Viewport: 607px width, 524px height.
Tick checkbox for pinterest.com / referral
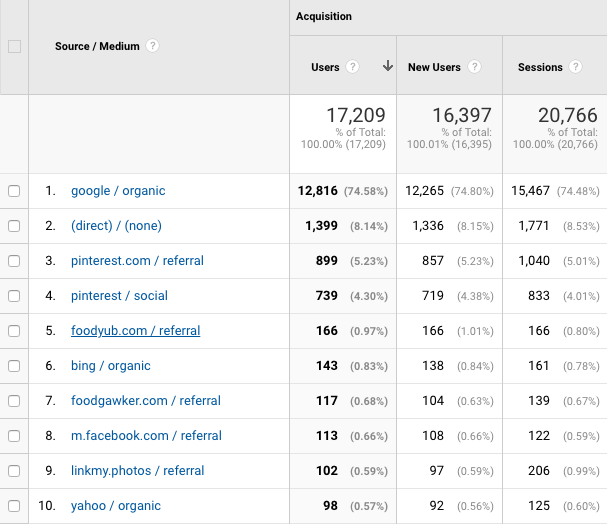click(14, 261)
